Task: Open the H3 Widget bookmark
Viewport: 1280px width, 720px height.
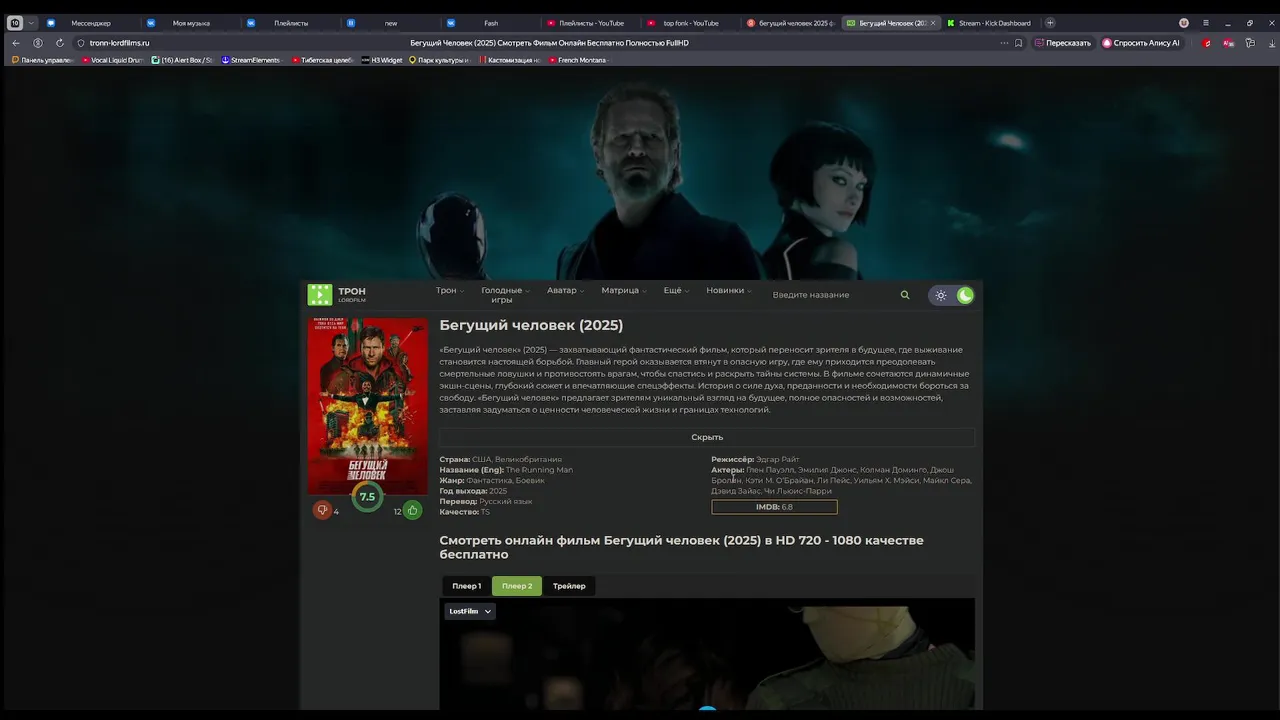Action: [x=382, y=60]
